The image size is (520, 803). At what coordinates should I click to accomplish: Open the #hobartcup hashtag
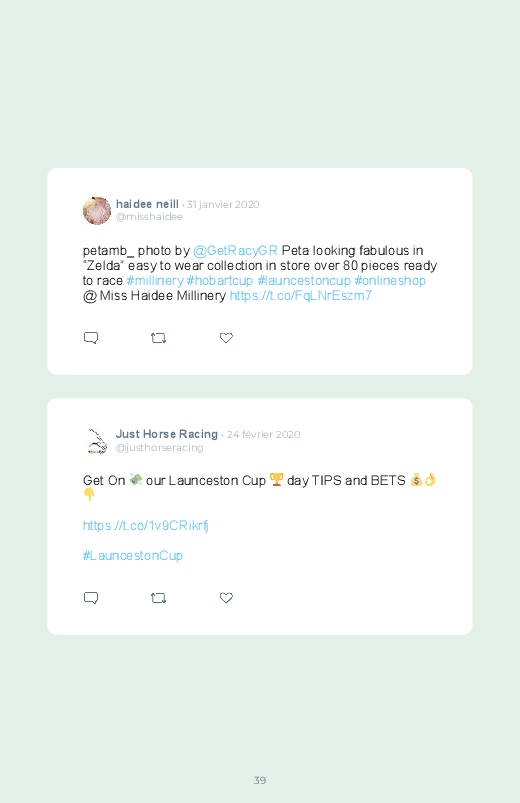[220, 281]
